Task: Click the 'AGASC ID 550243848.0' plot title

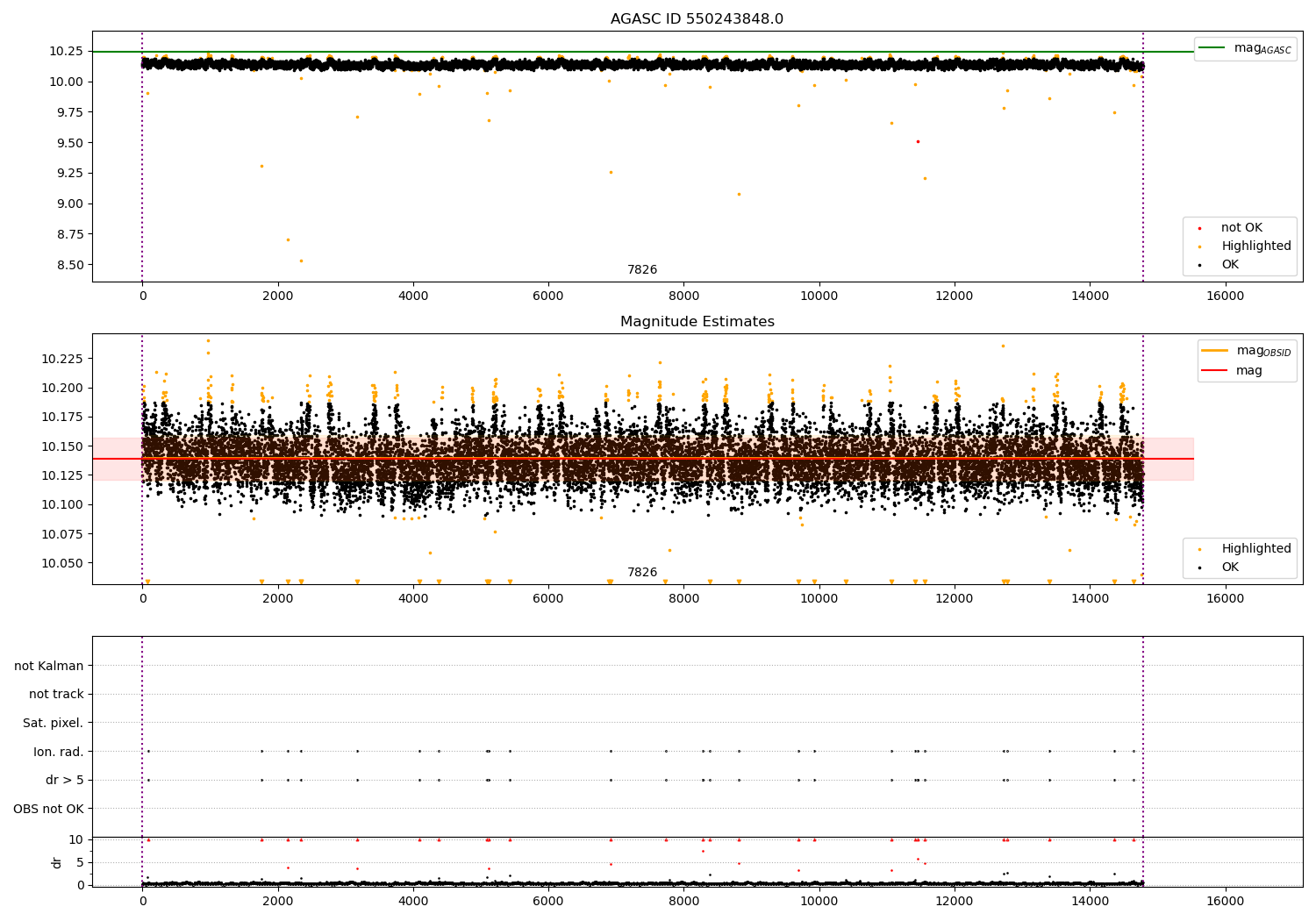Action: 697,19
